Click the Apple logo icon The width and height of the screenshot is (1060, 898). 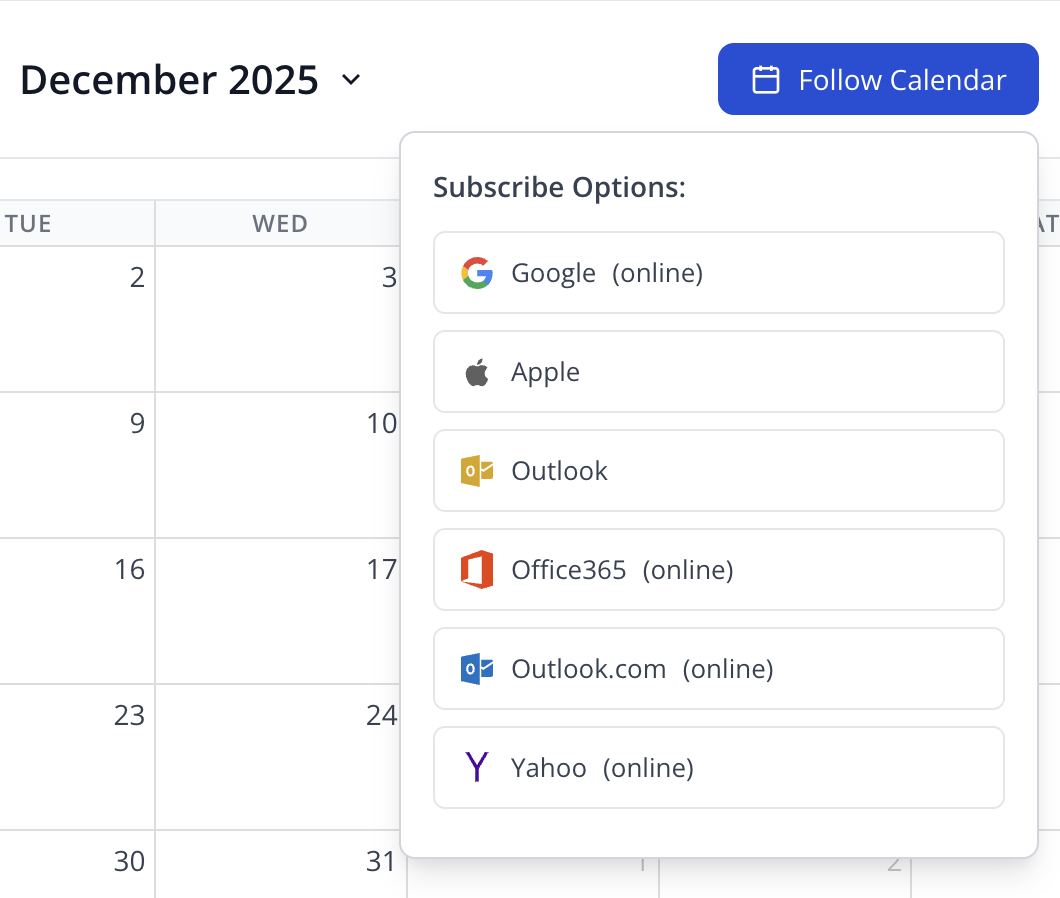pos(477,373)
